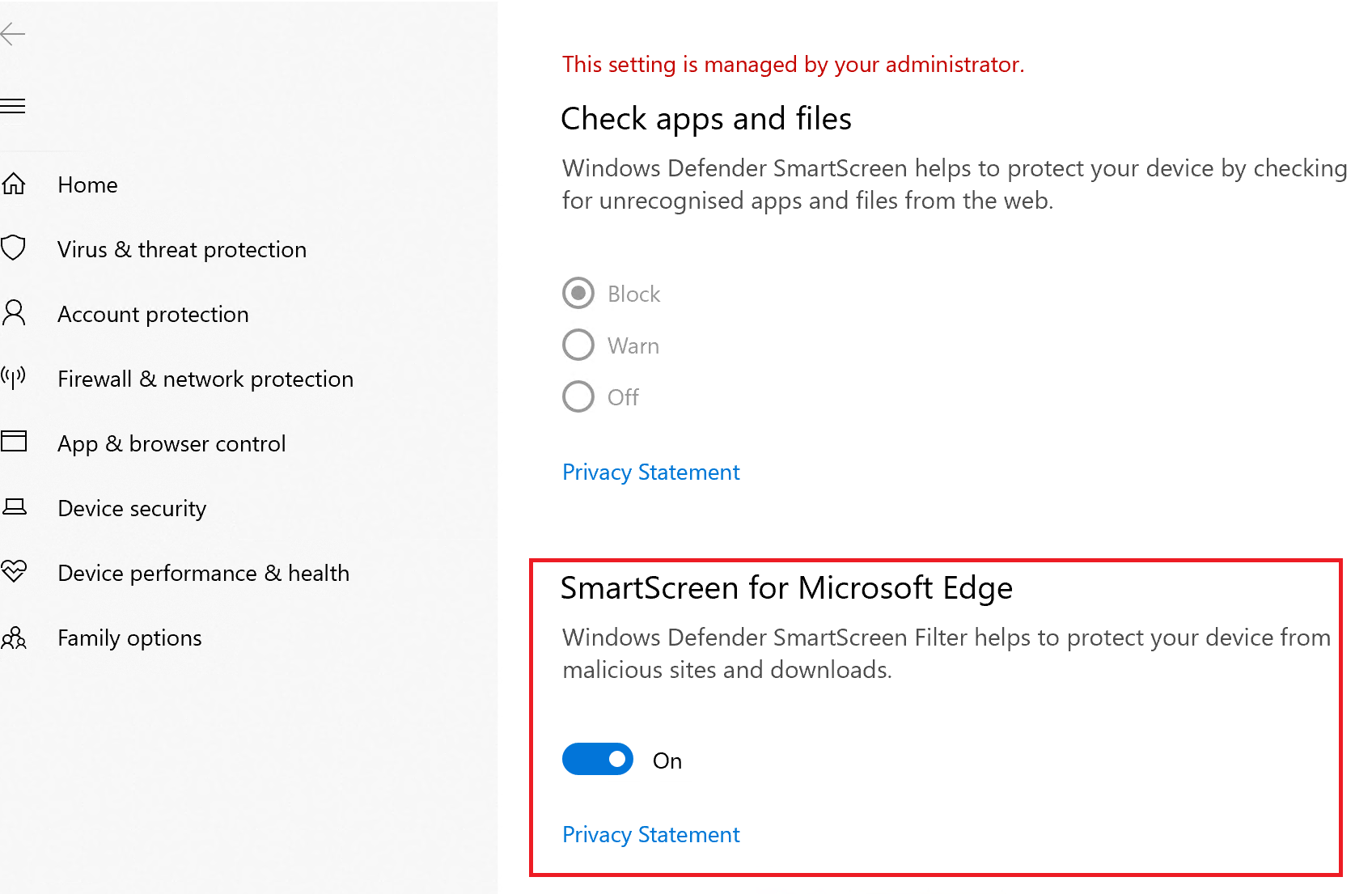The width and height of the screenshot is (1372, 894).
Task: Select the Off radio button
Action: [578, 396]
